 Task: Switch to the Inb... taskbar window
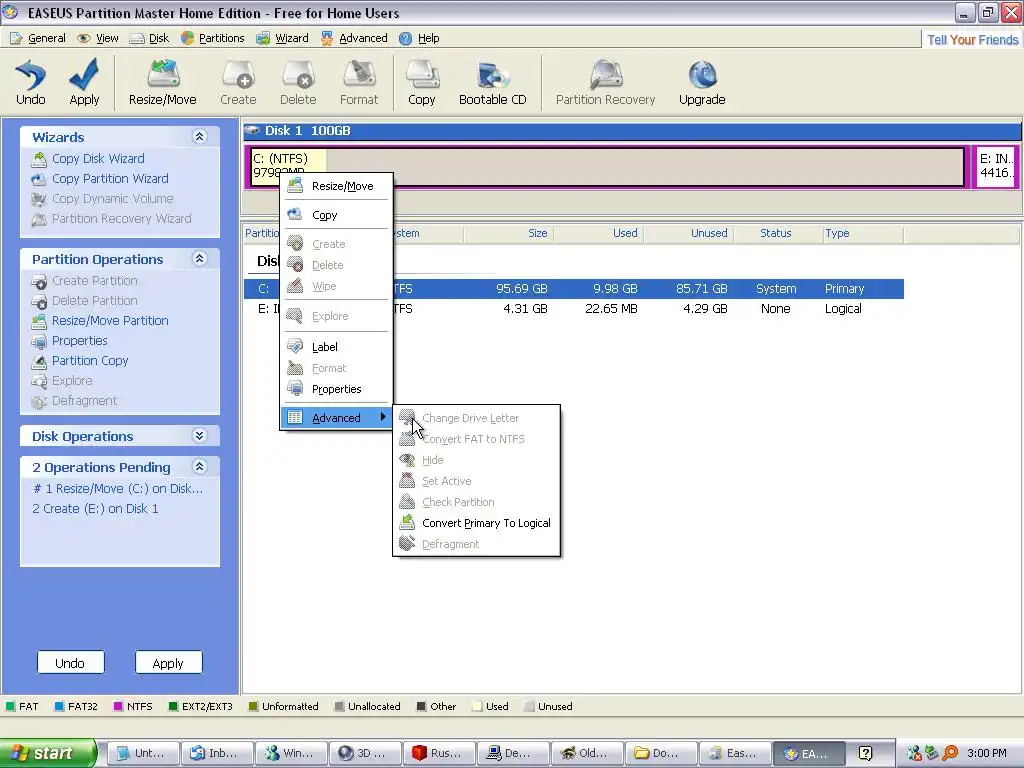tap(217, 753)
